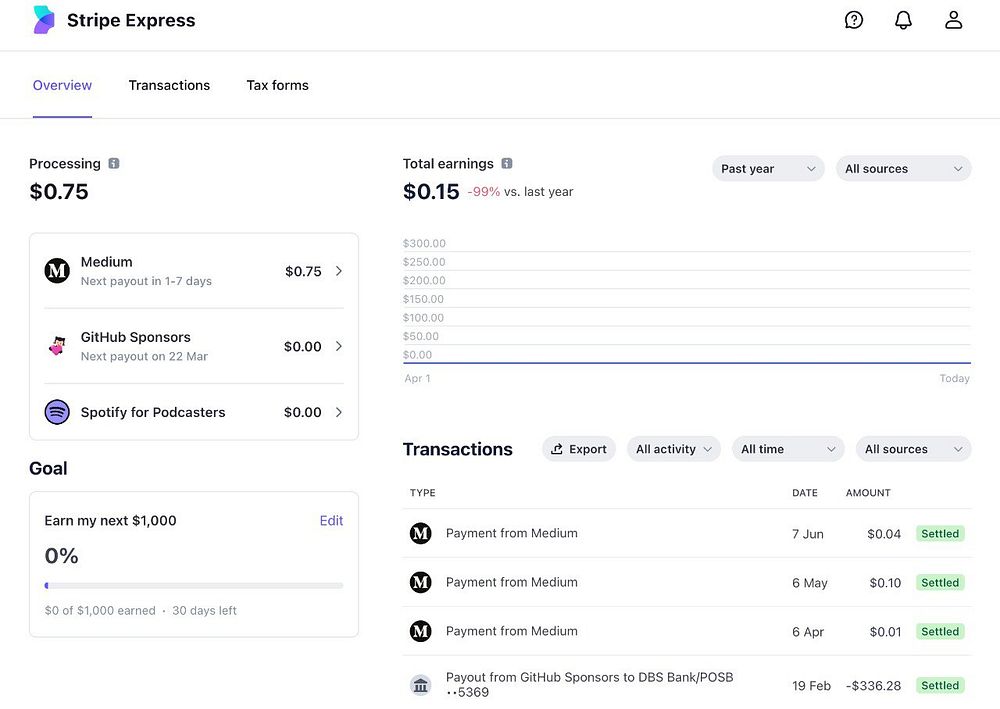The width and height of the screenshot is (1000, 709).
Task: Click the Processing info icon
Action: coord(114,163)
